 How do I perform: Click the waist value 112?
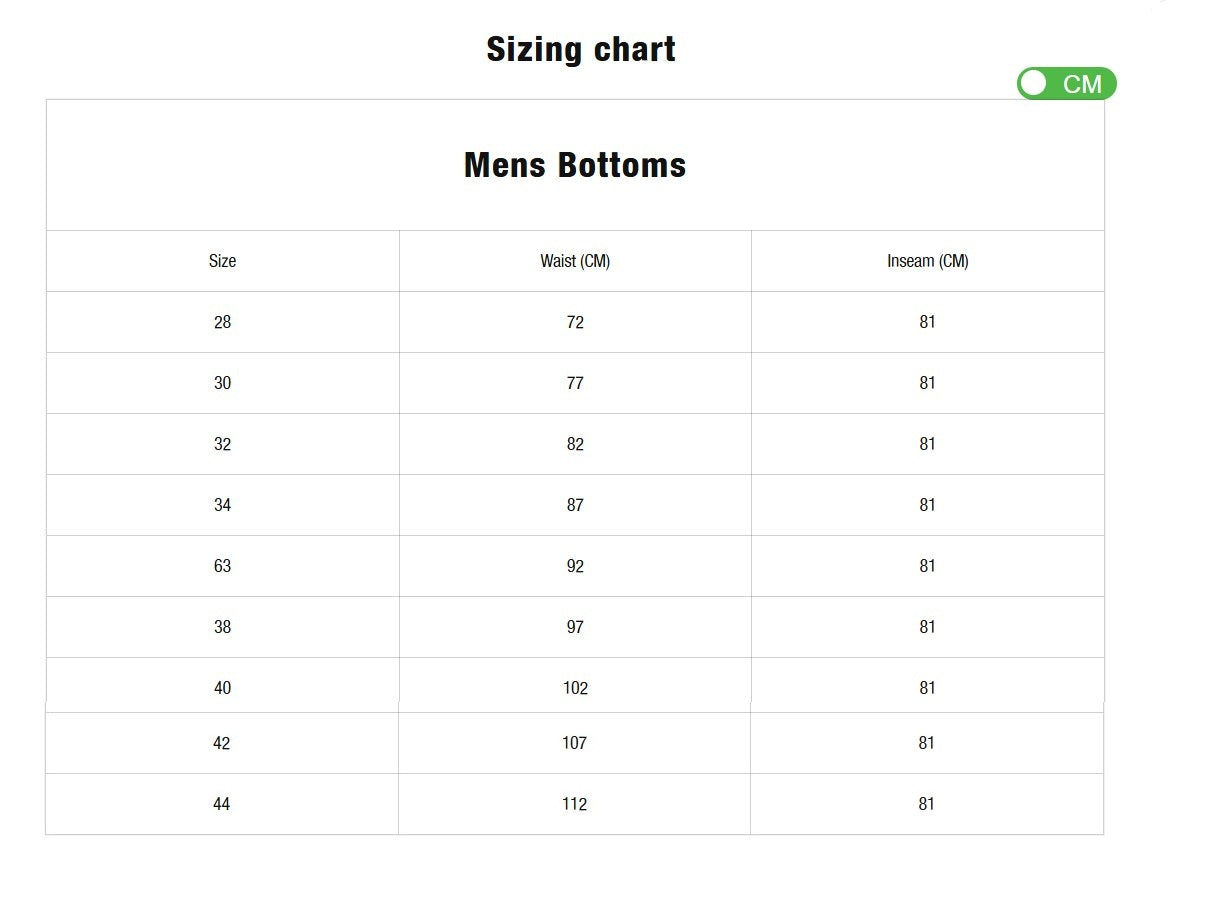point(575,804)
